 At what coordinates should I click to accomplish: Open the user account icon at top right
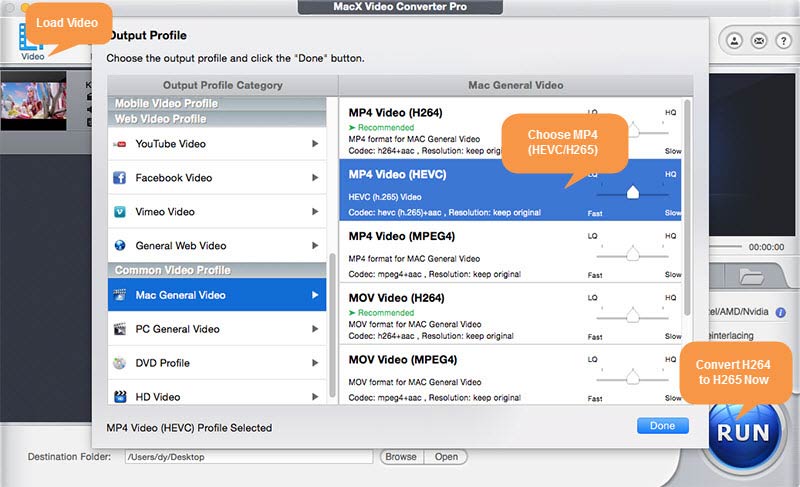pos(735,41)
